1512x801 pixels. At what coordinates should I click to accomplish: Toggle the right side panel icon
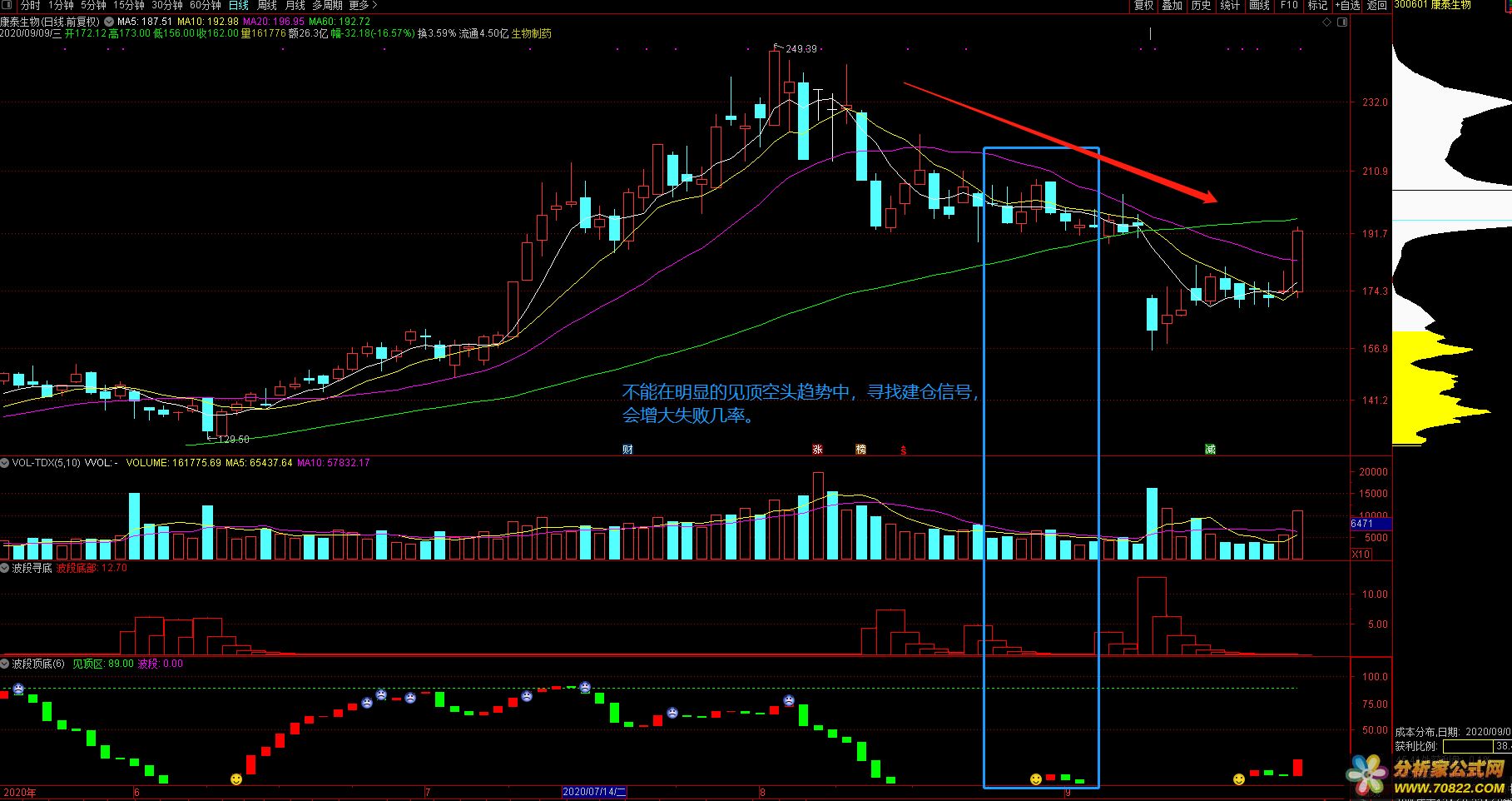tap(1342, 22)
